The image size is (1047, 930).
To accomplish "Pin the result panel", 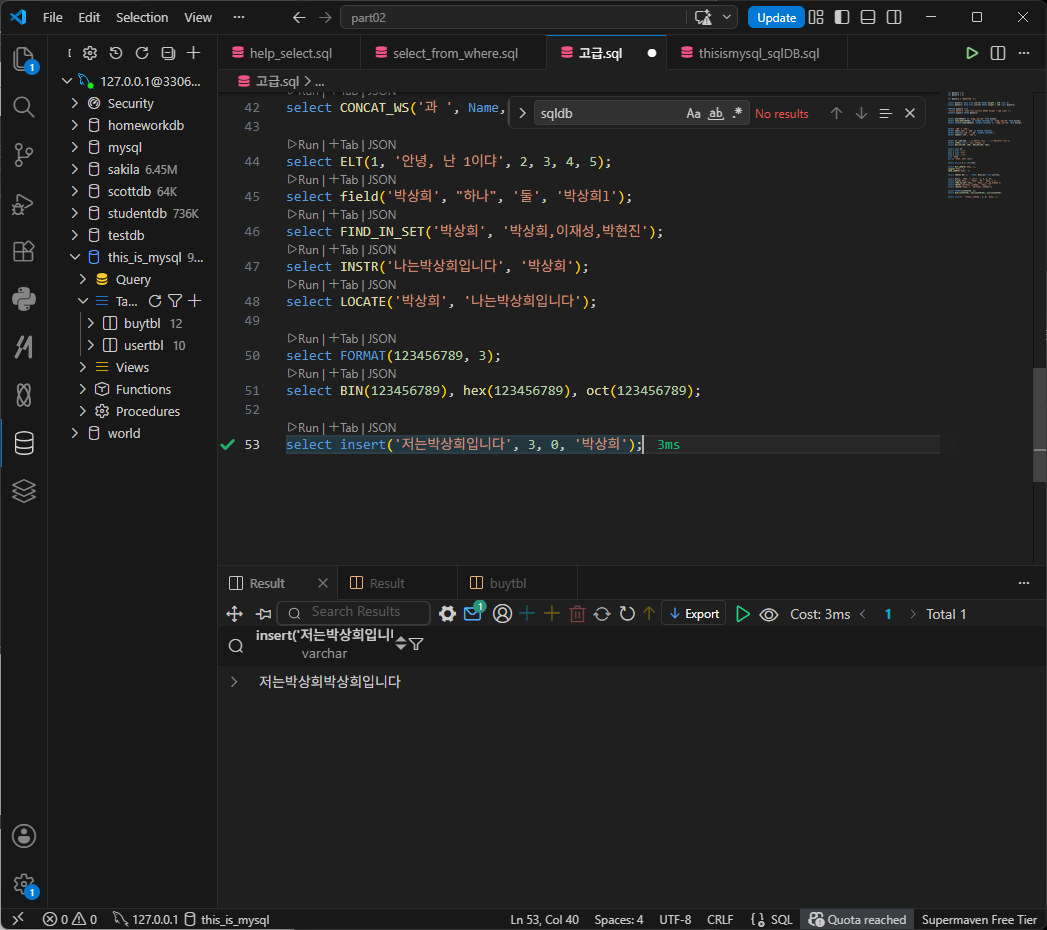I will click(264, 614).
